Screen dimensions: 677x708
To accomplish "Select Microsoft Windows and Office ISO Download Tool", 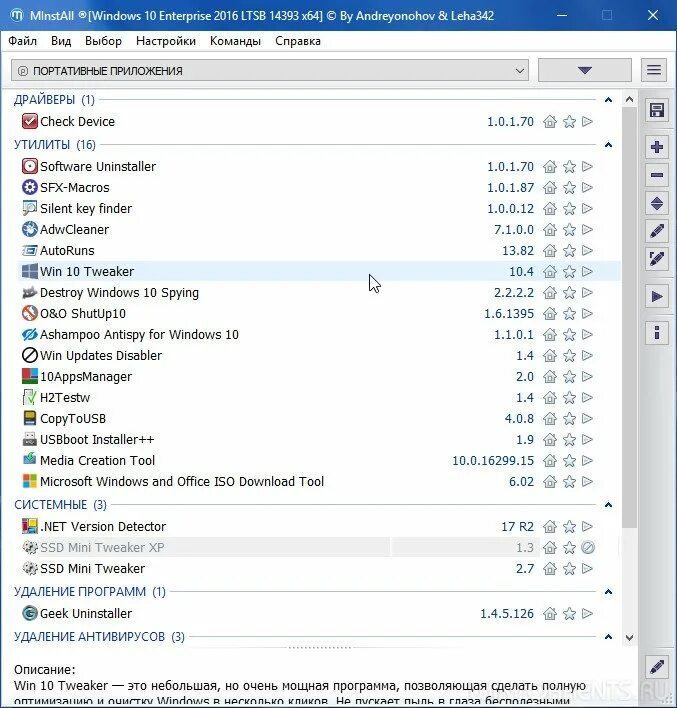I will [x=319, y=481].
